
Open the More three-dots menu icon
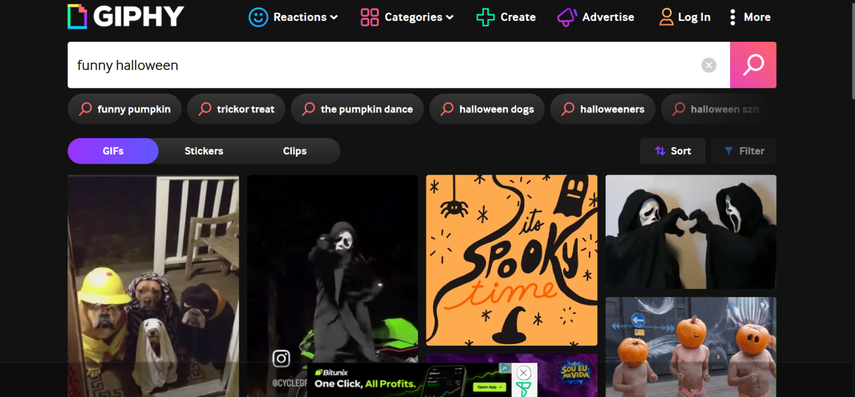tap(732, 17)
